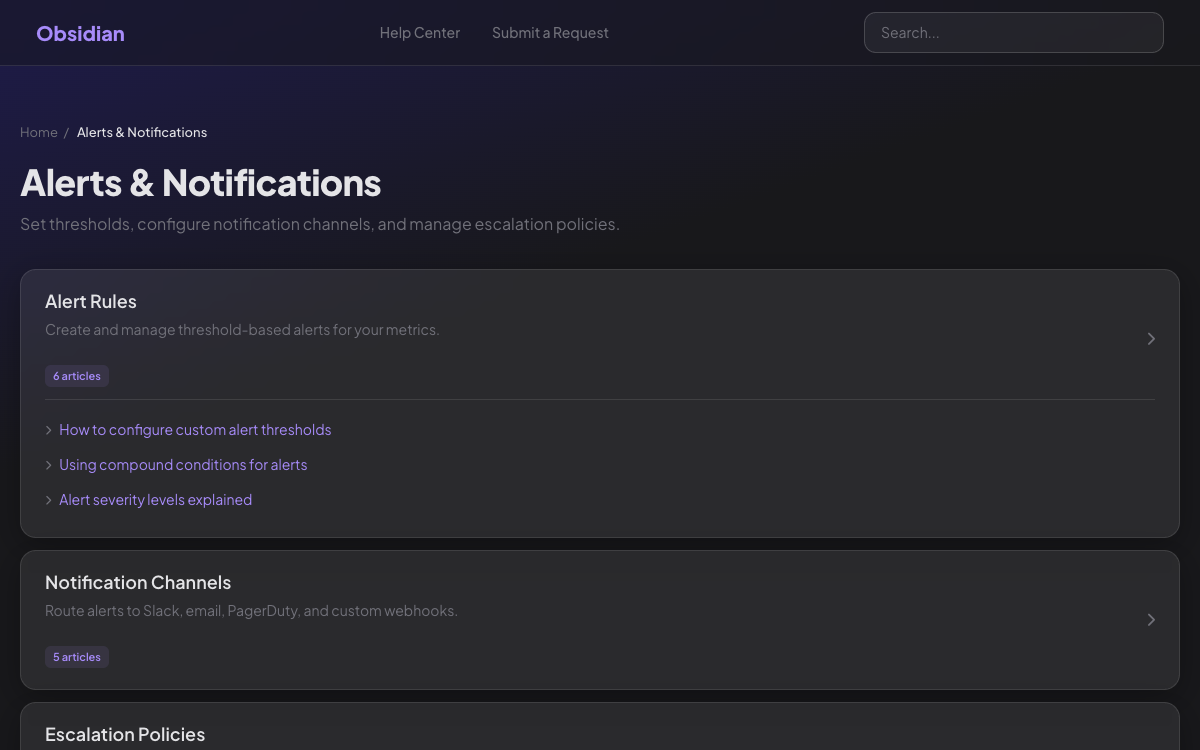Navigate to Home breadcrumb
The image size is (1200, 750).
coord(39,132)
